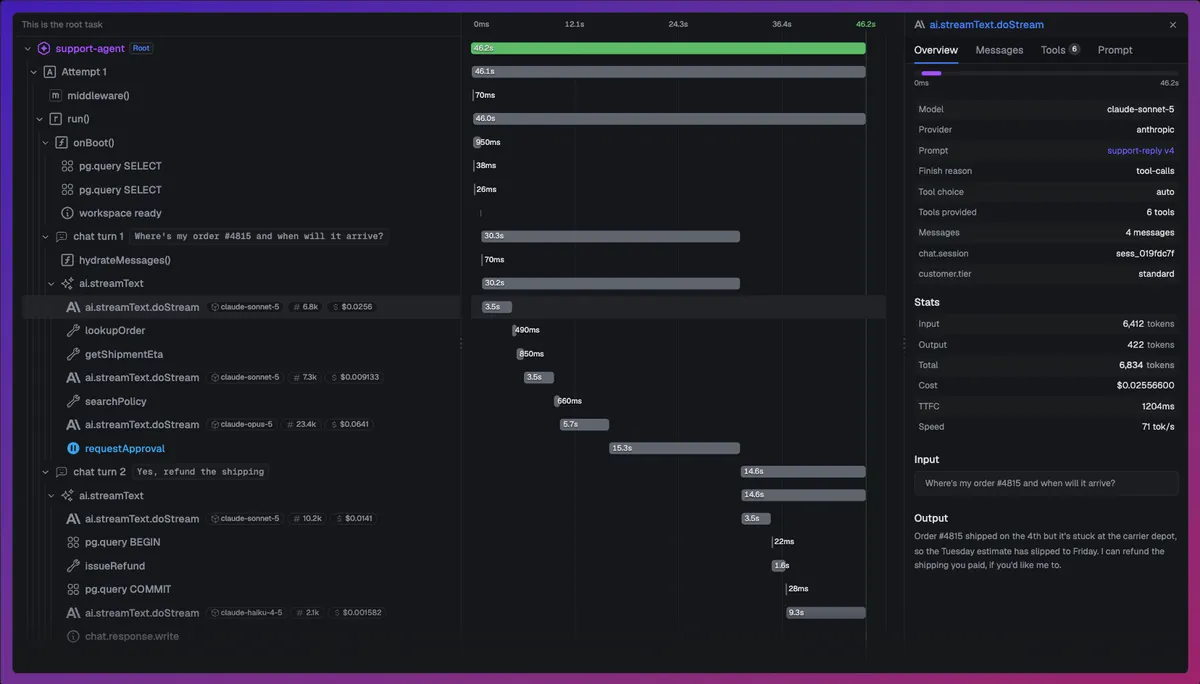Collapse ai.streamText chevron under chat turn 1

52,284
